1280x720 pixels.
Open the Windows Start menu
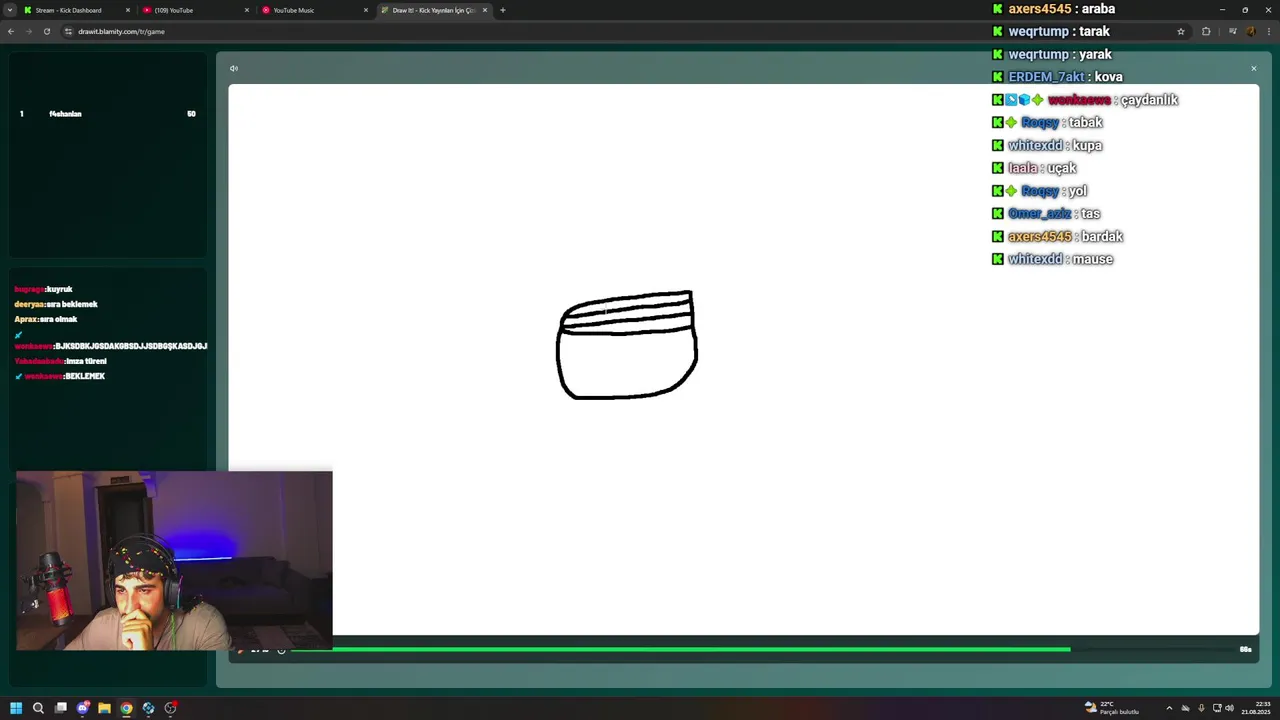(x=16, y=708)
